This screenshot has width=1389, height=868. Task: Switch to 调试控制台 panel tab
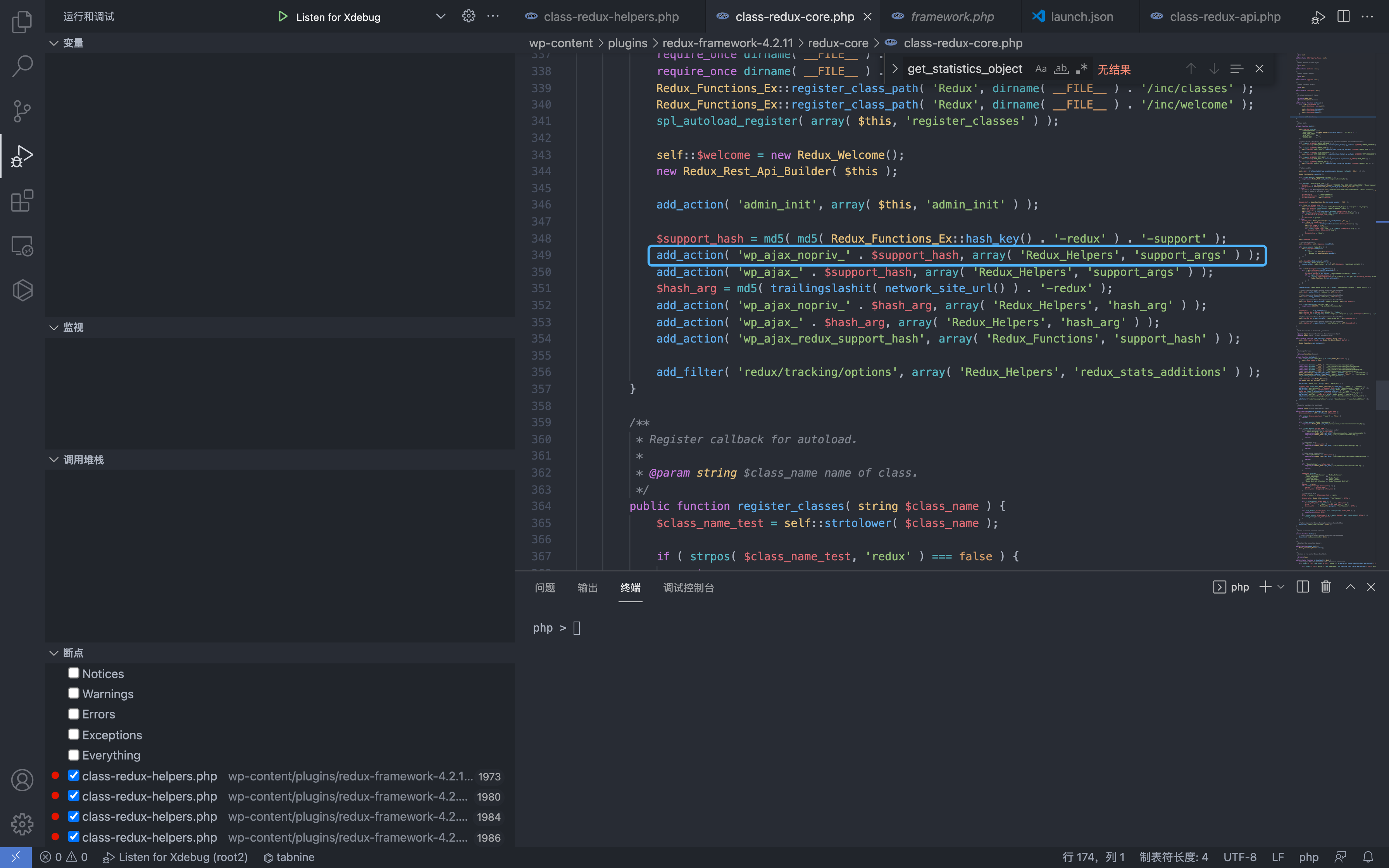click(688, 587)
